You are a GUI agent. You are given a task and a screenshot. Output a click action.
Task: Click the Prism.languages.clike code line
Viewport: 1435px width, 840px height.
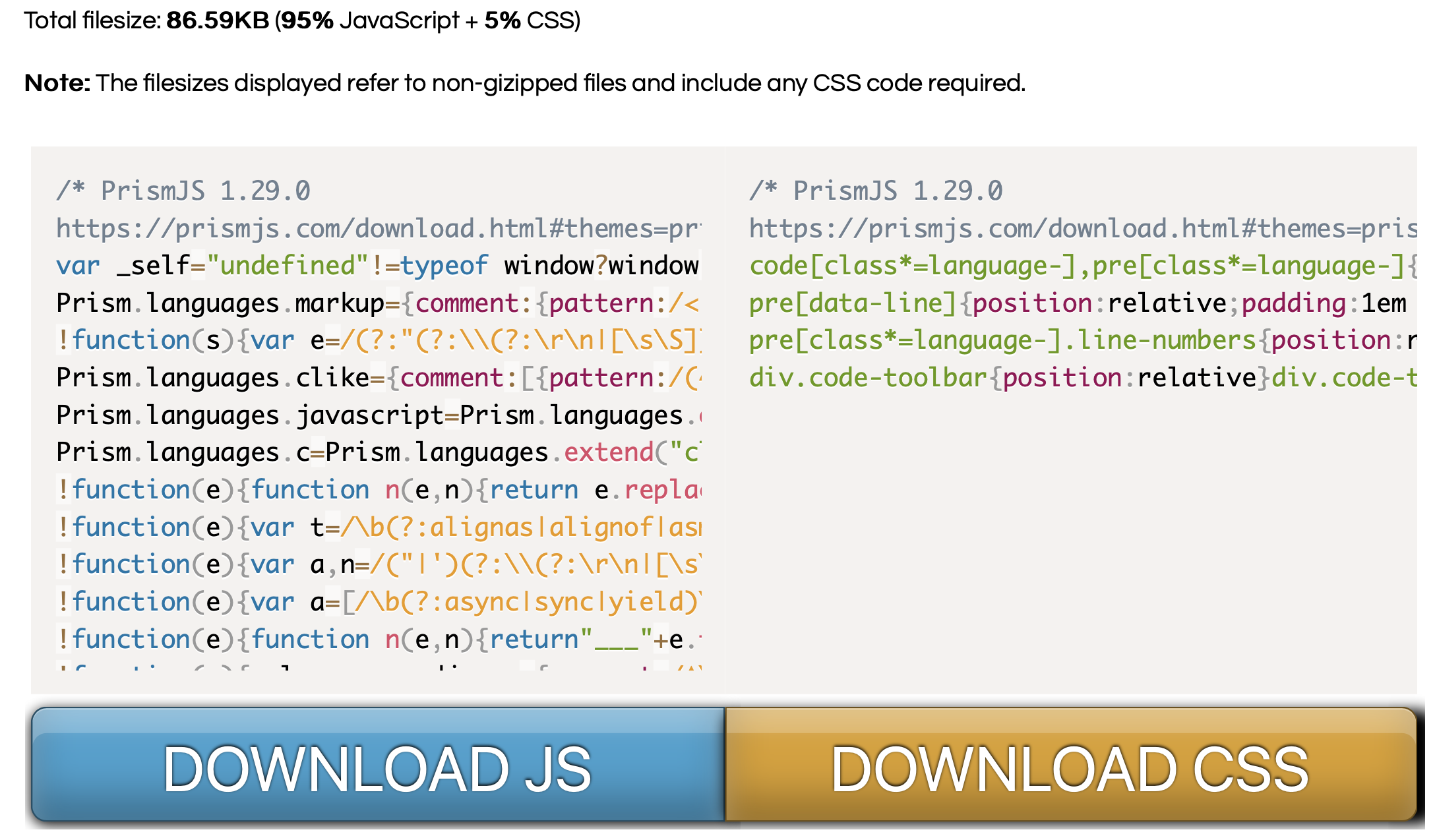coord(379,378)
